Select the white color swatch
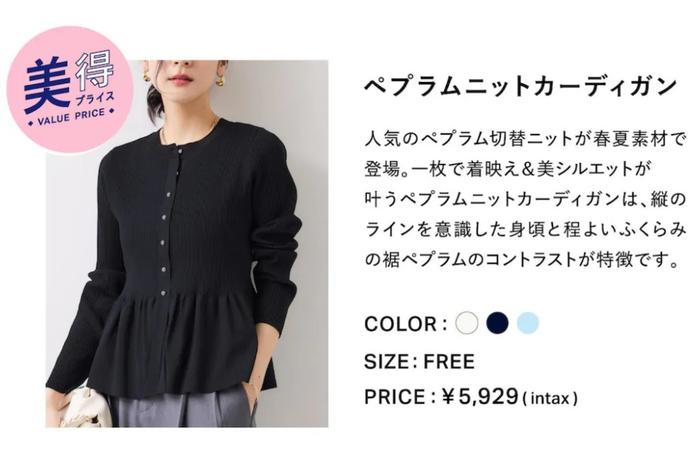 point(467,322)
